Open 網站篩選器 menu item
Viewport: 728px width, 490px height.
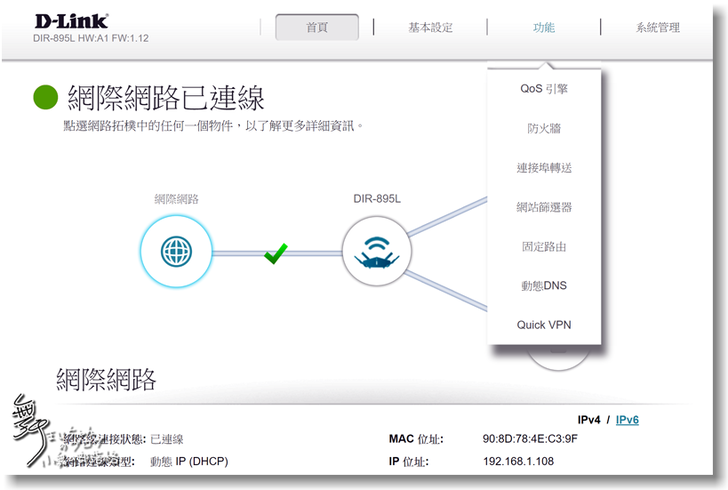pos(544,207)
